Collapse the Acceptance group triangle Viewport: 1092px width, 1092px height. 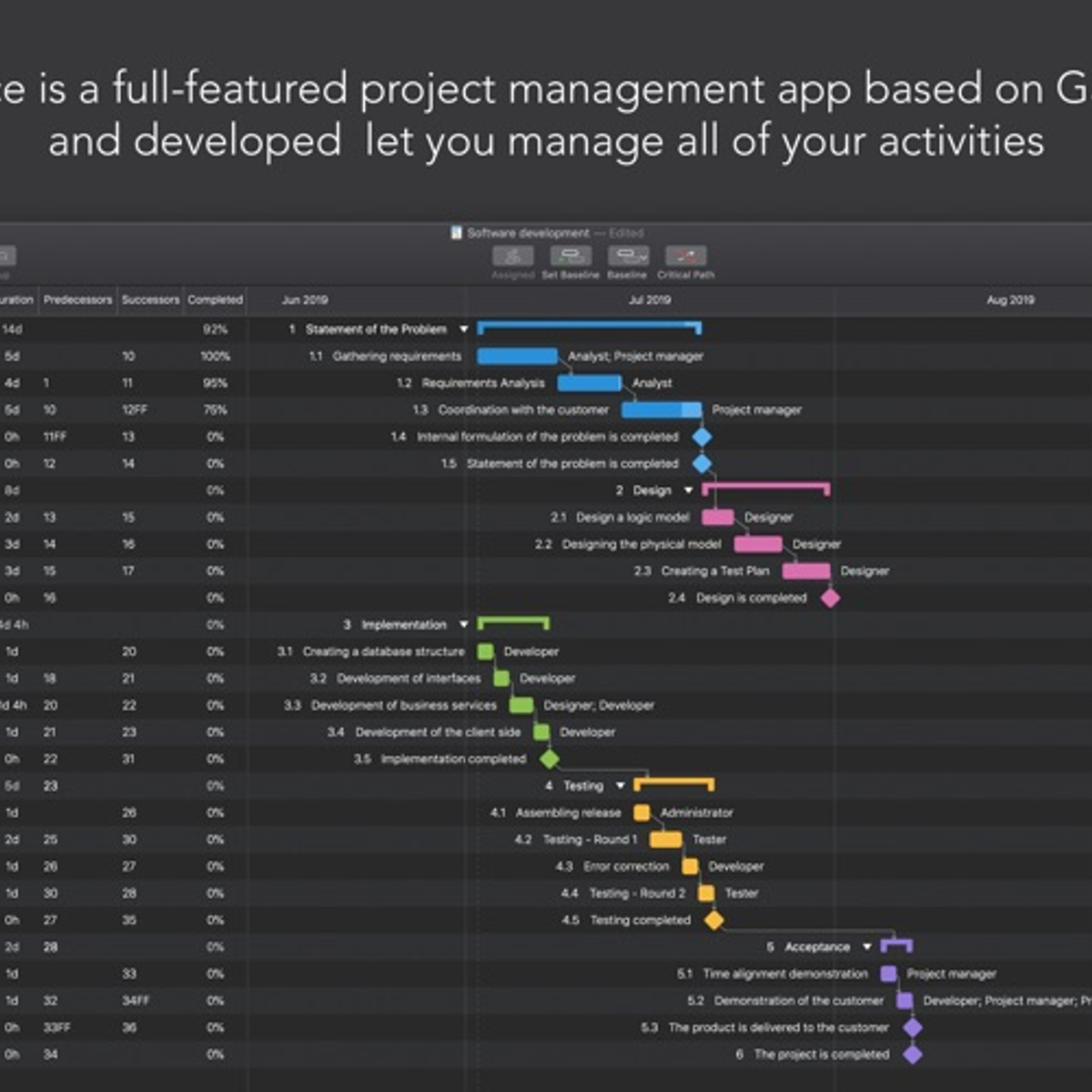(867, 946)
